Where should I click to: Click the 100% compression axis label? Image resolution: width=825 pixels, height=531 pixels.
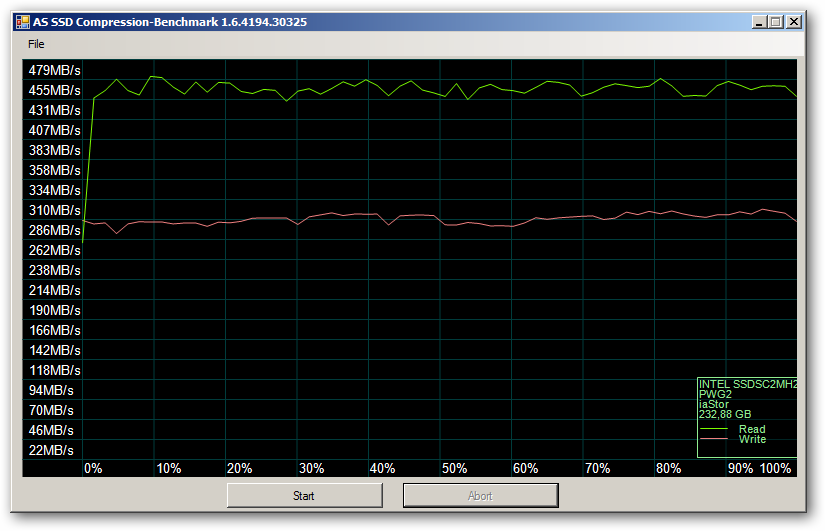click(776, 468)
